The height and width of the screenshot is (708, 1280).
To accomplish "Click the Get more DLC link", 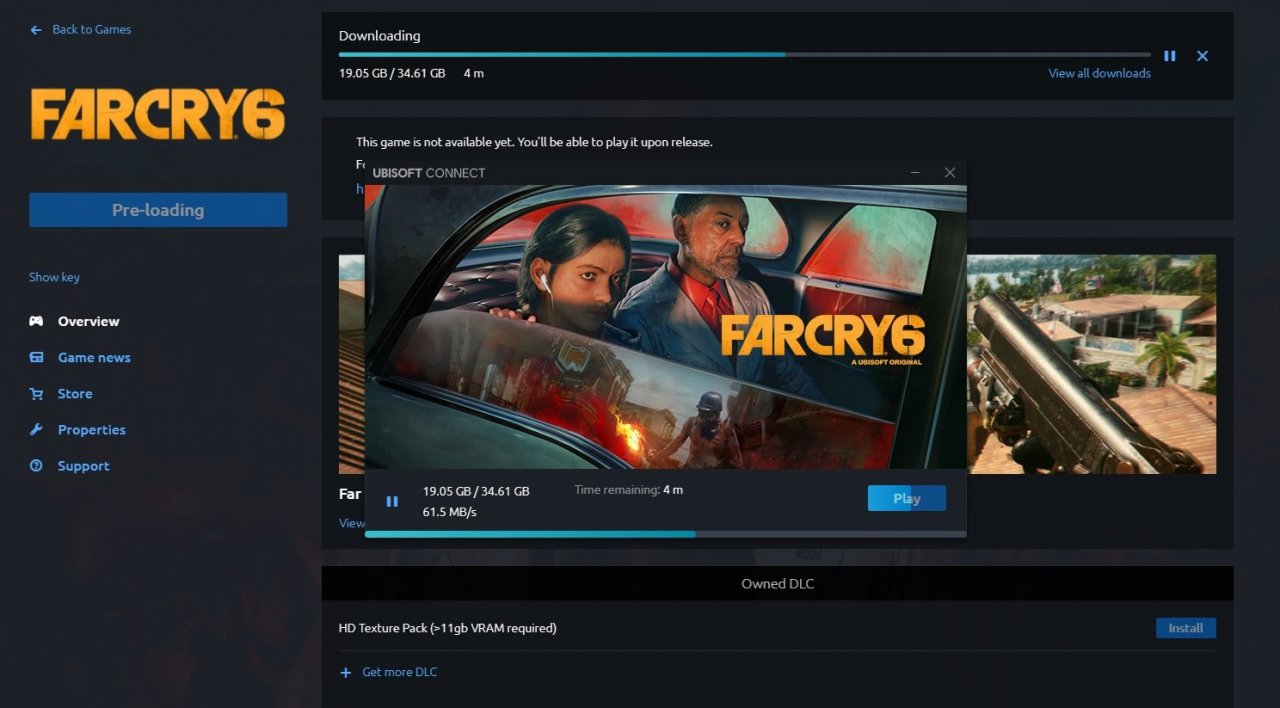I will point(397,671).
